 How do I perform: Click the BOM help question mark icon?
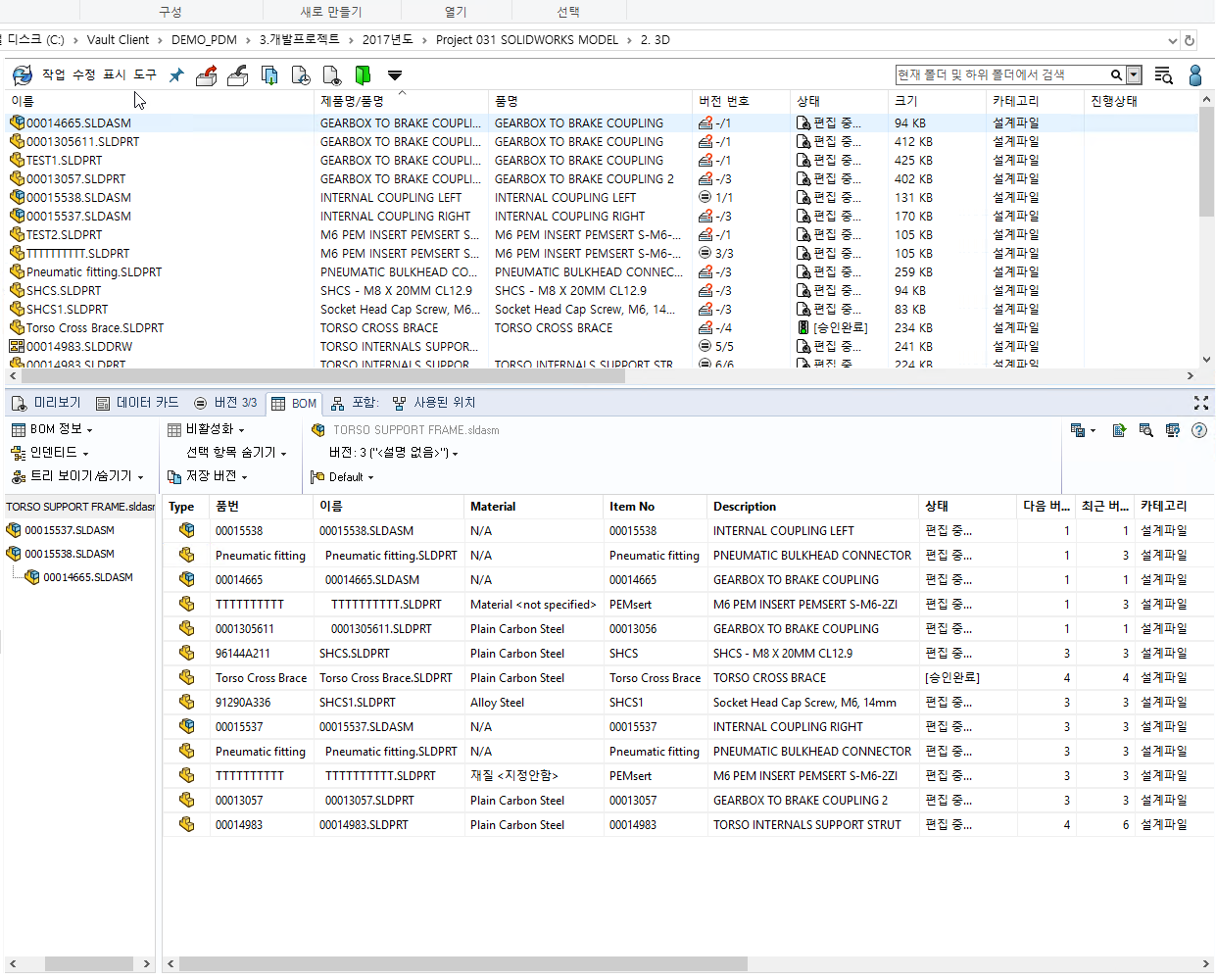(1198, 430)
